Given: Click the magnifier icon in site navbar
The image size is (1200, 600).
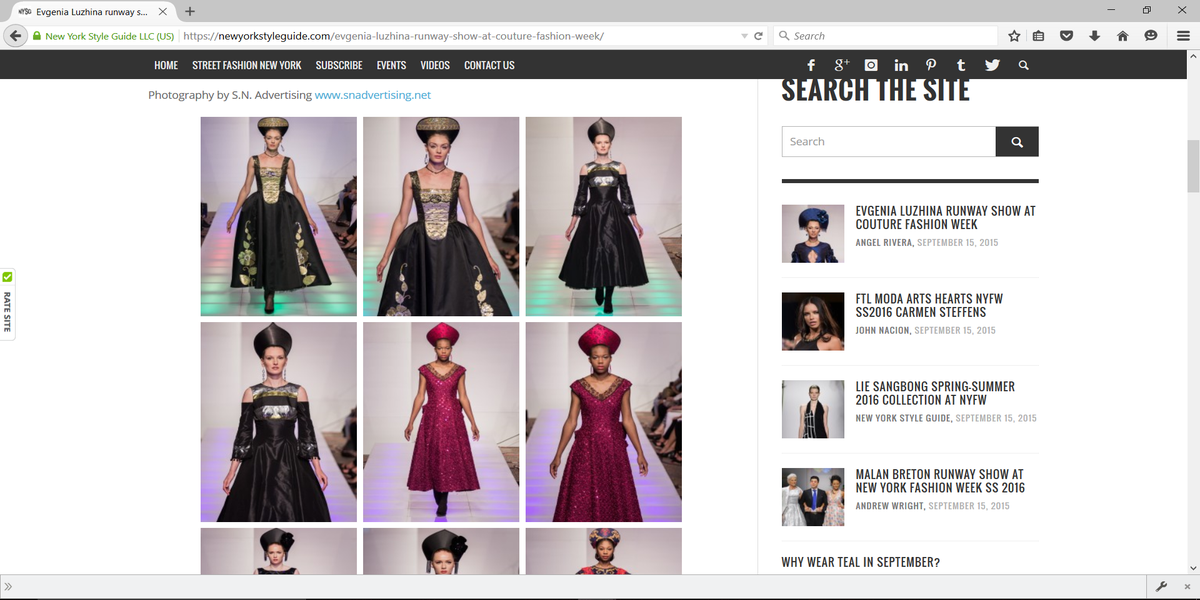Looking at the screenshot, I should pyautogui.click(x=1023, y=65).
